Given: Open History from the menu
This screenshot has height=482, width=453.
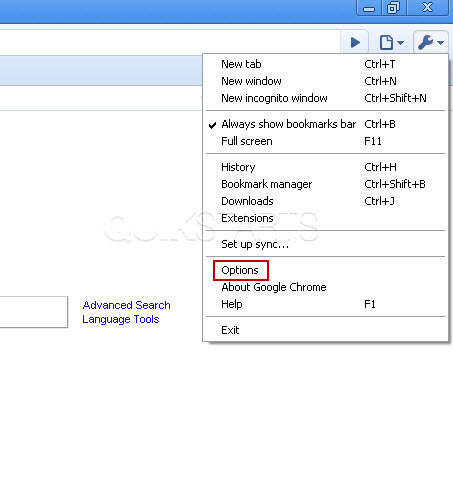Looking at the screenshot, I should coord(325,167).
